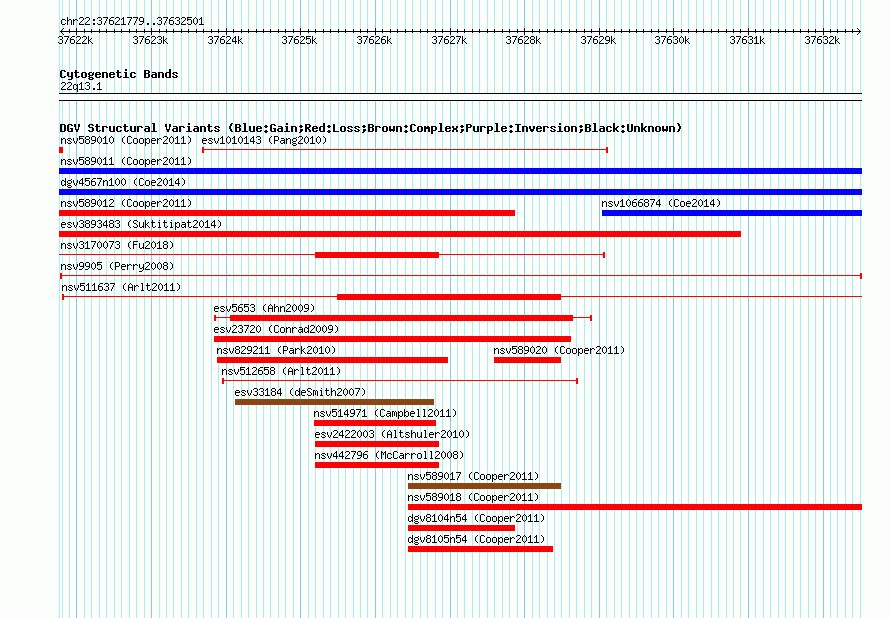The image size is (890, 618).
Task: Click the nsv511637 (Arlt2011) label
Action: (x=121, y=287)
